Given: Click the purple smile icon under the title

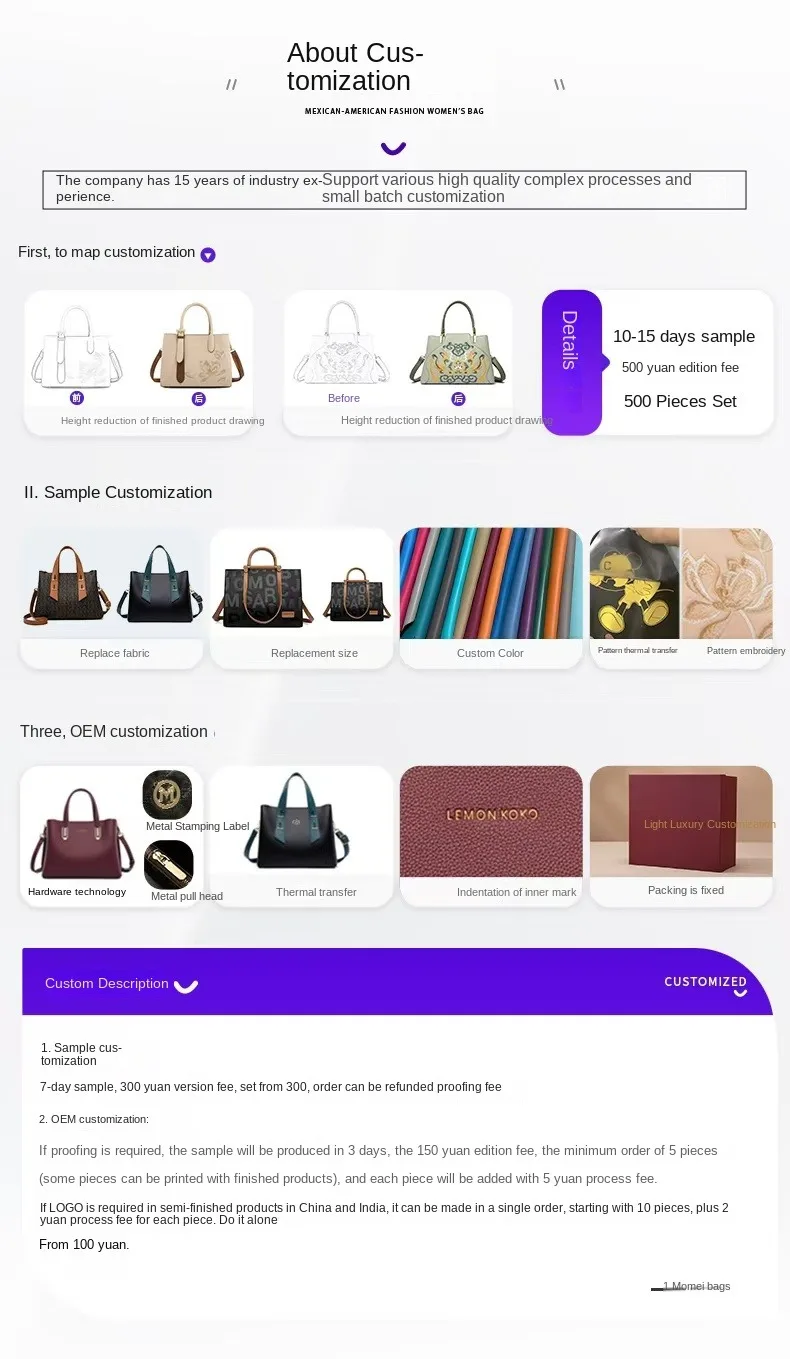Looking at the screenshot, I should click(393, 148).
